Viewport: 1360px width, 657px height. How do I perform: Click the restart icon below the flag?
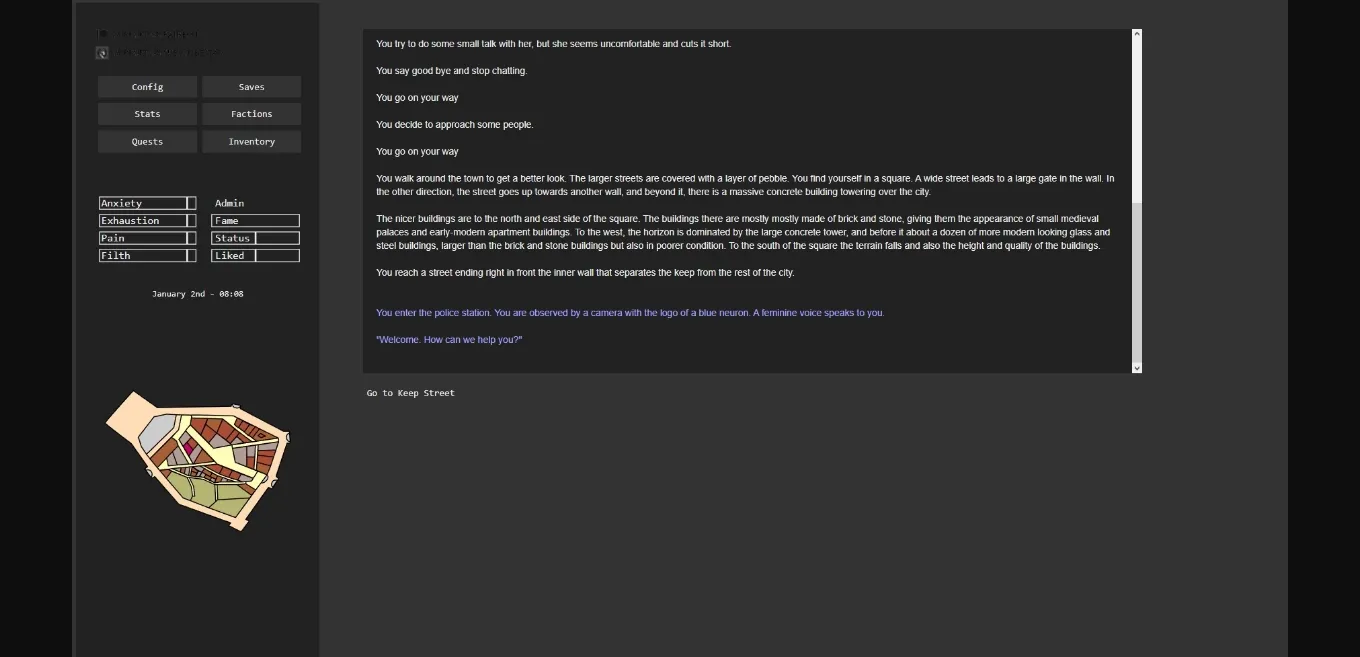(x=101, y=52)
